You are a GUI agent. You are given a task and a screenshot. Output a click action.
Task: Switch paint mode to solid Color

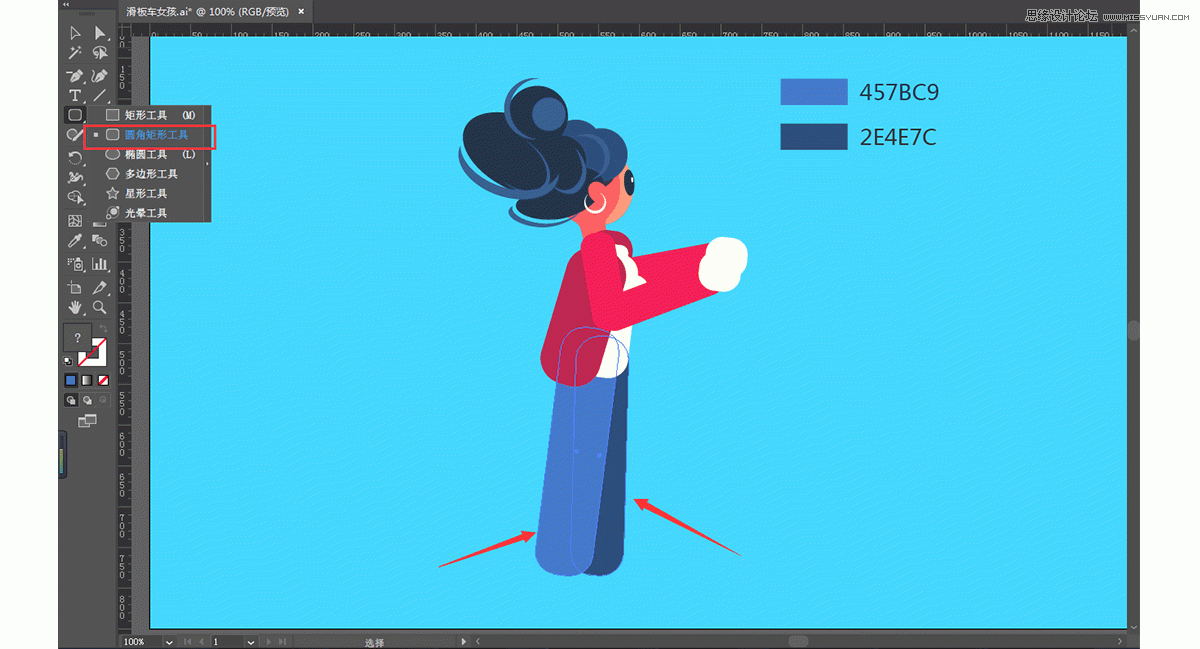point(71,380)
